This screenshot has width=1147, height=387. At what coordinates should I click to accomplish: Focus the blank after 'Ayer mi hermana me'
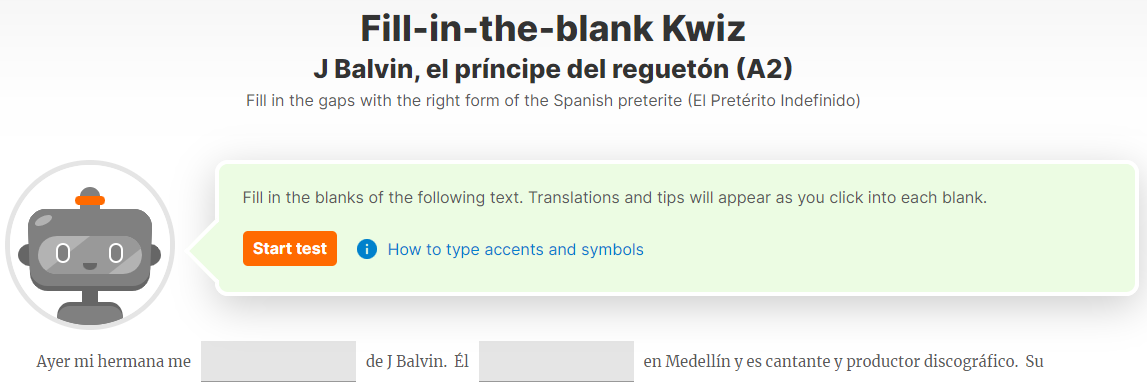click(x=278, y=361)
